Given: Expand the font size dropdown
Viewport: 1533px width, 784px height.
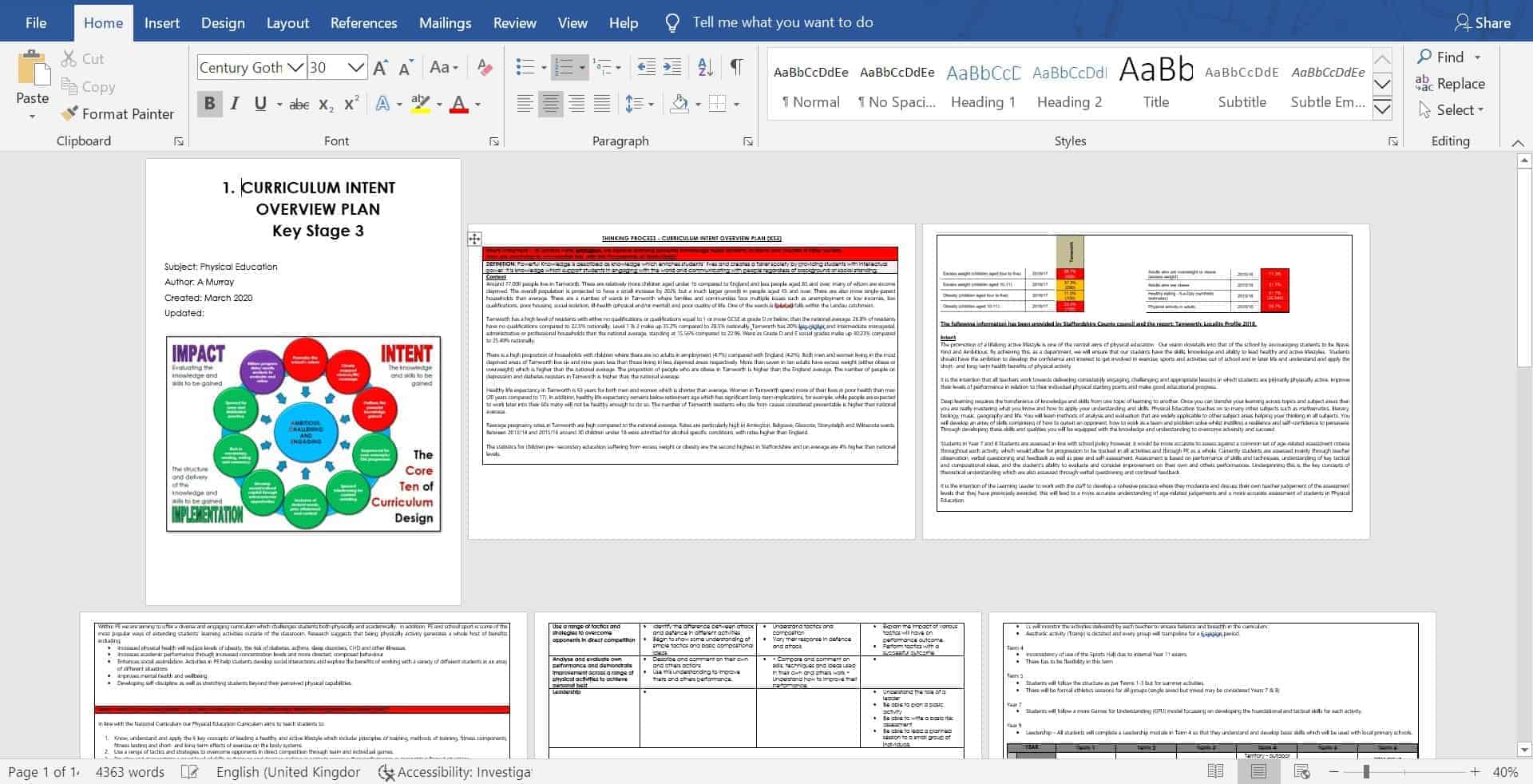Looking at the screenshot, I should (356, 68).
